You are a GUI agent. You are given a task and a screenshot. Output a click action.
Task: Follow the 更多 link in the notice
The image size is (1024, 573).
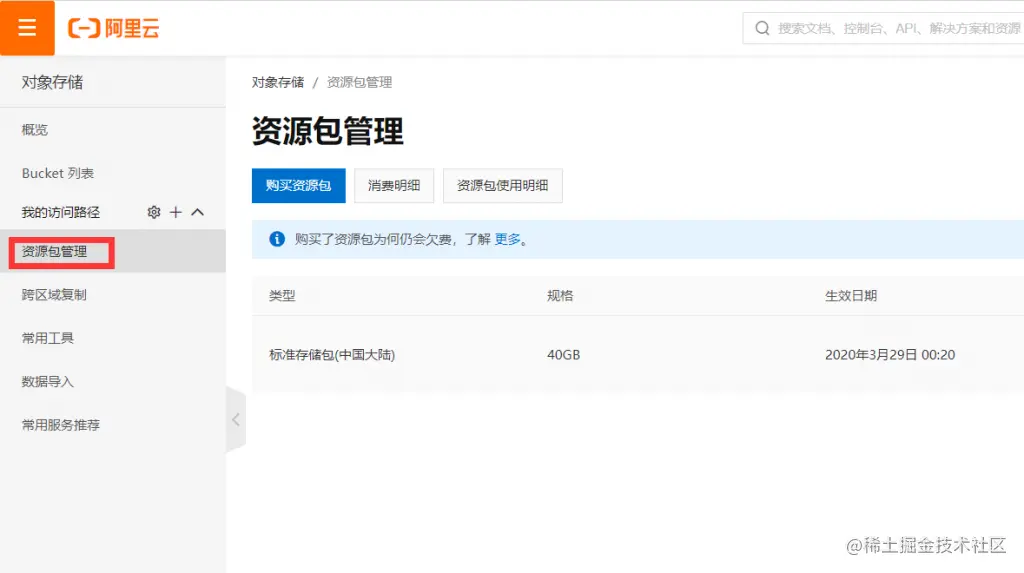tap(507, 239)
